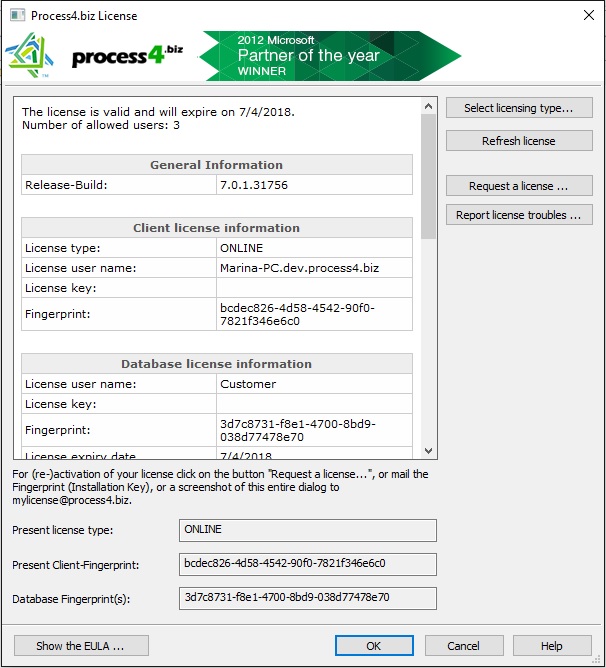Viewport: 606px width, 668px height.
Task: Click the Database Fingerprint(s) field
Action: (x=308, y=598)
